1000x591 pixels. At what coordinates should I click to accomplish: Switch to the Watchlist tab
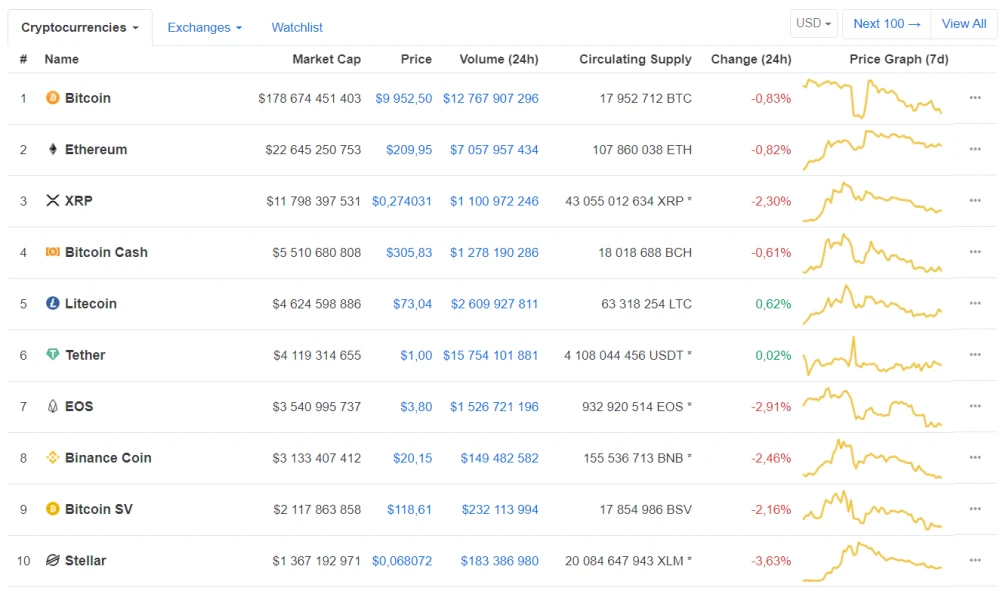coord(297,27)
